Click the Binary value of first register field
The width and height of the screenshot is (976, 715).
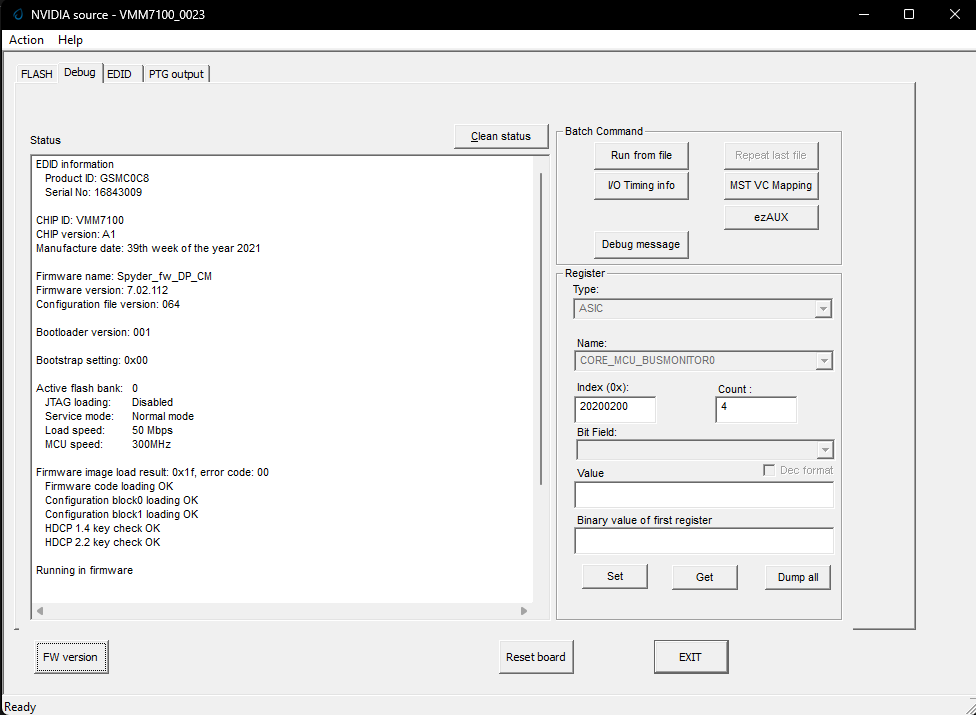(x=704, y=541)
